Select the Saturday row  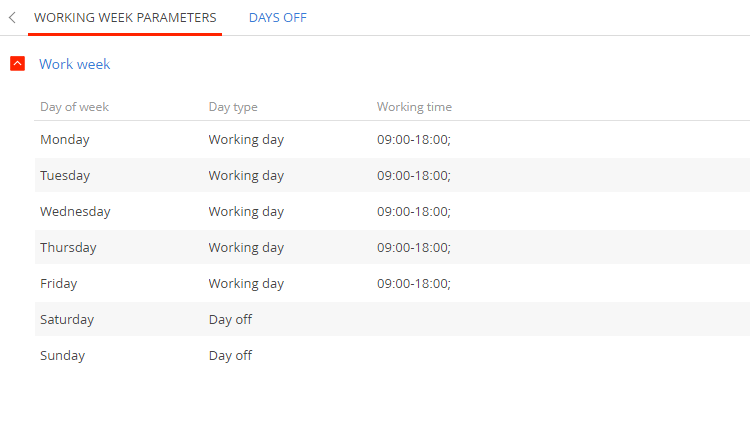point(392,319)
